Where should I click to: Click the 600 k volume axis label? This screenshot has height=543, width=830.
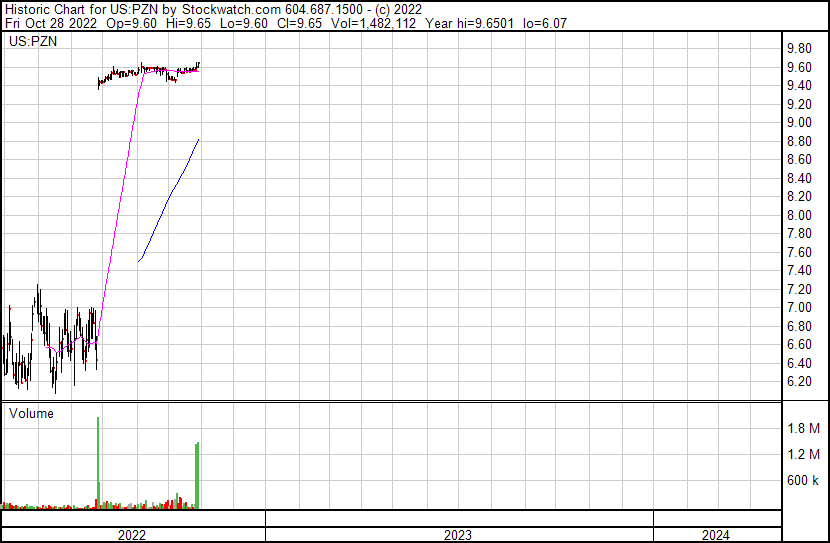pyautogui.click(x=803, y=480)
